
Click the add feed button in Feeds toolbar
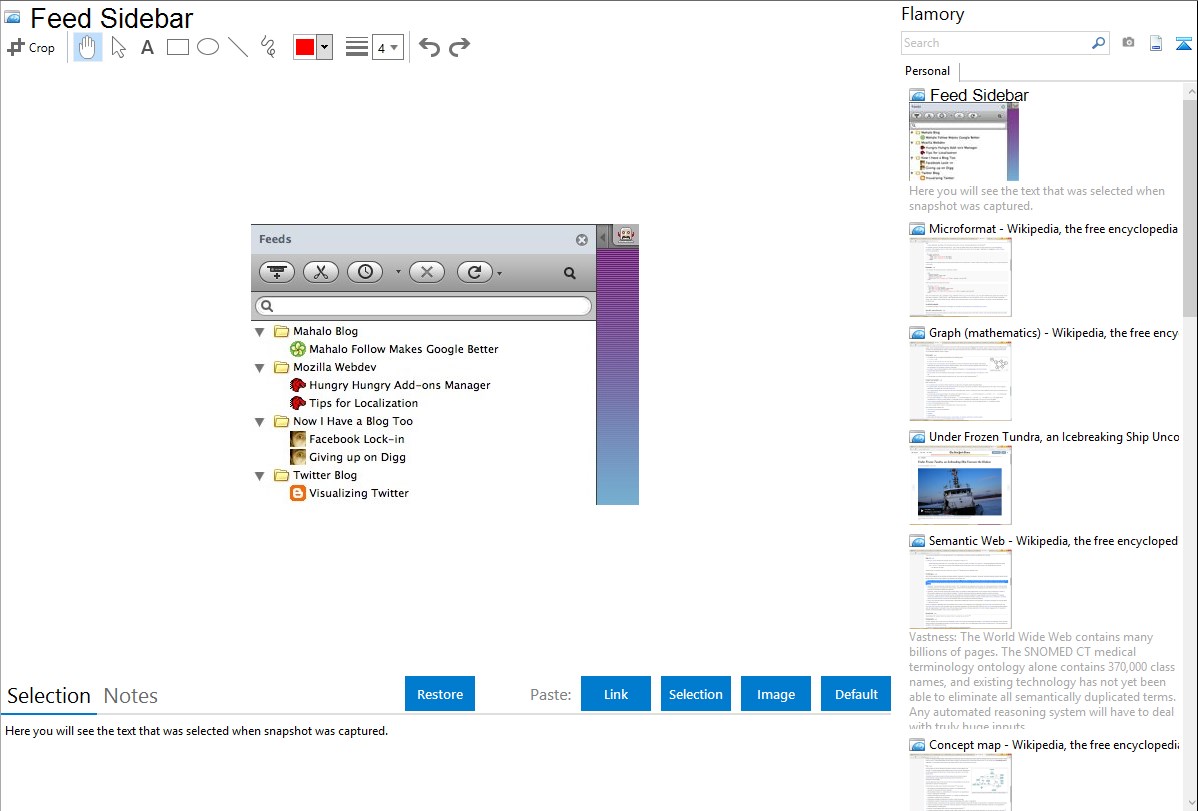[x=277, y=272]
